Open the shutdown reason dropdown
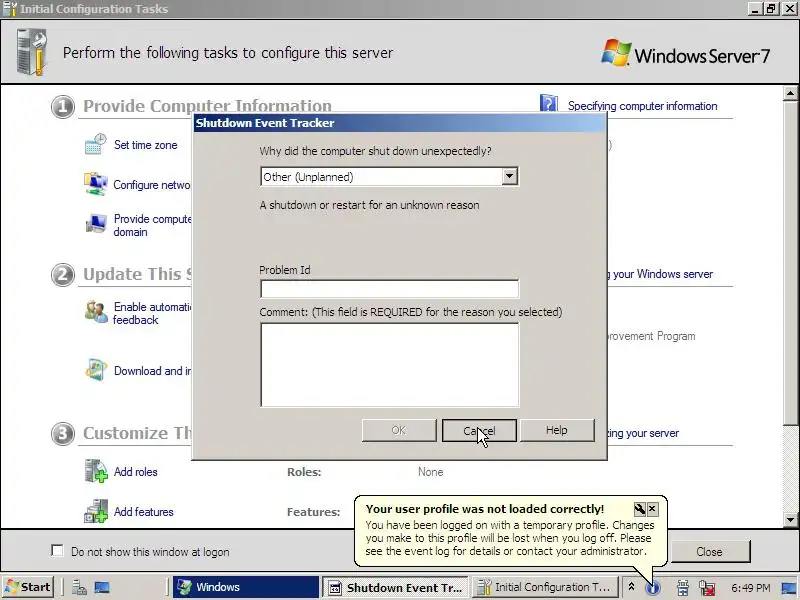Image resolution: width=800 pixels, height=600 pixels. coord(510,177)
